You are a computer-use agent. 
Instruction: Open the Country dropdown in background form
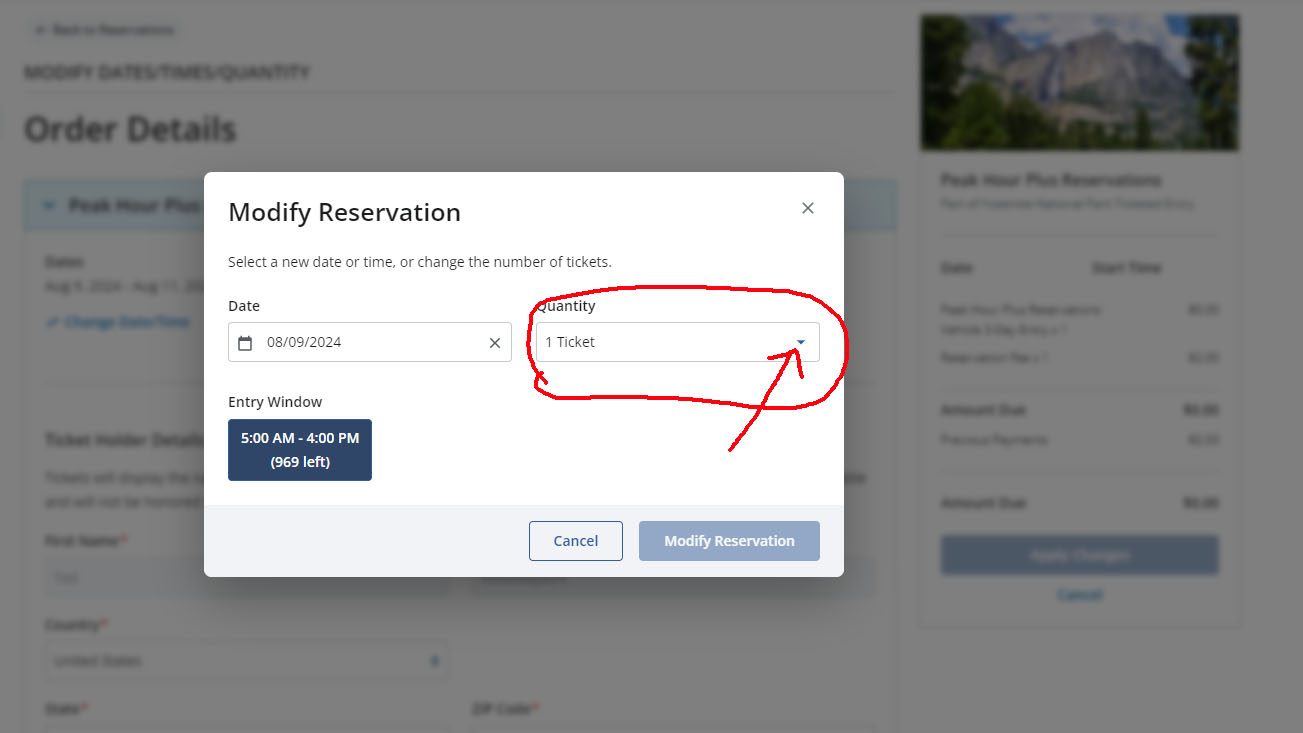click(x=245, y=661)
